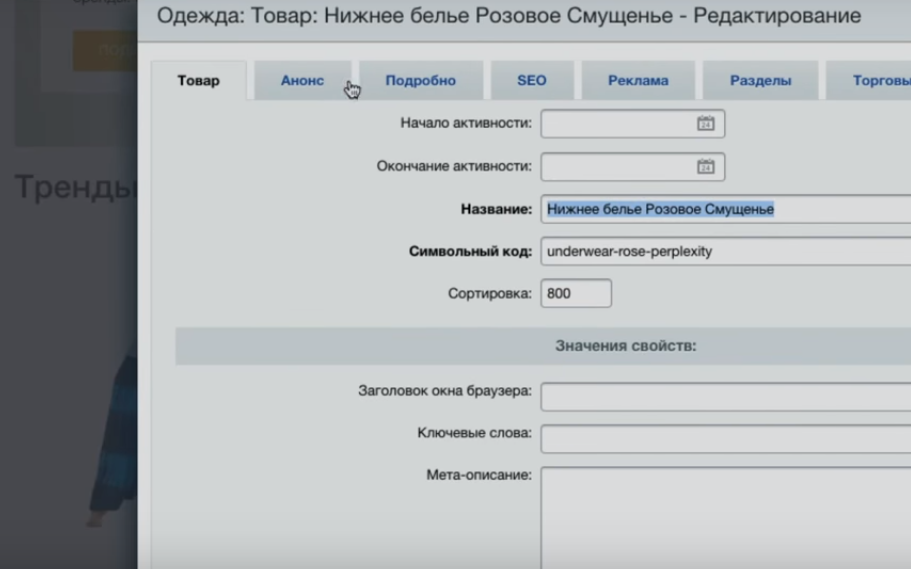
Task: Click the dialog title bar Одежда: Товар
Action: coord(508,17)
